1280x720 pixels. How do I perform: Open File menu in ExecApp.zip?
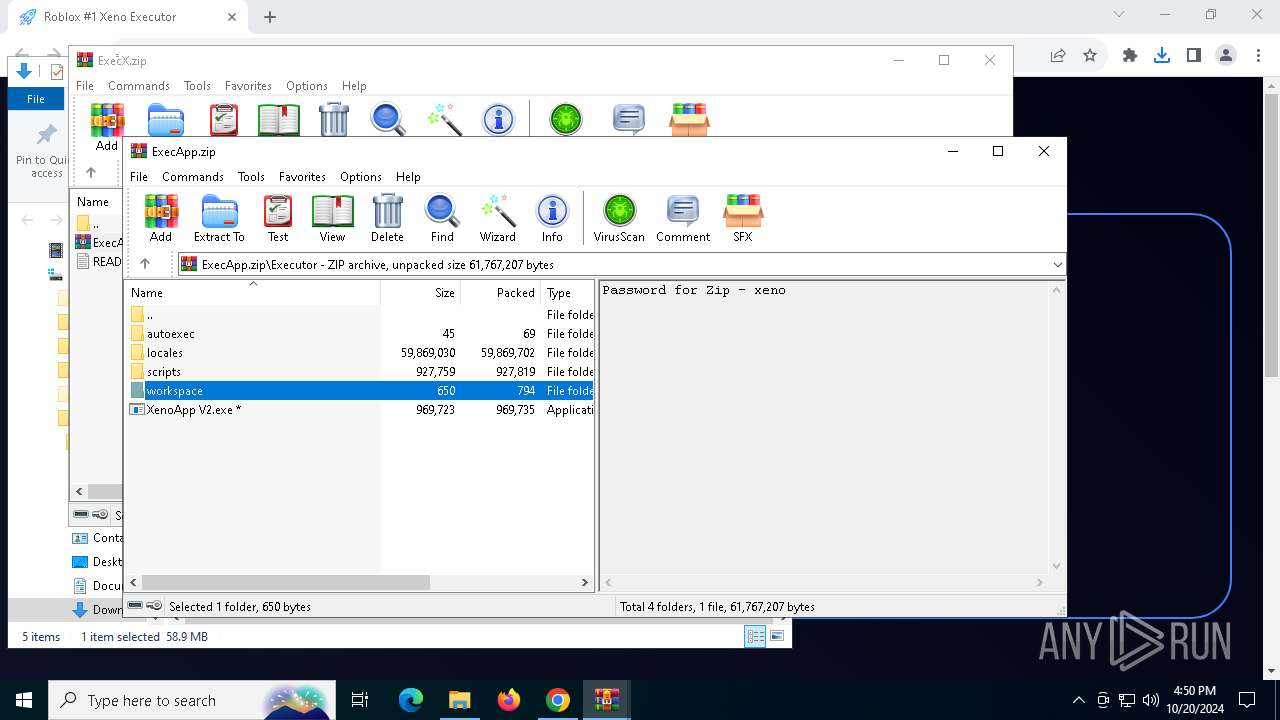[139, 176]
